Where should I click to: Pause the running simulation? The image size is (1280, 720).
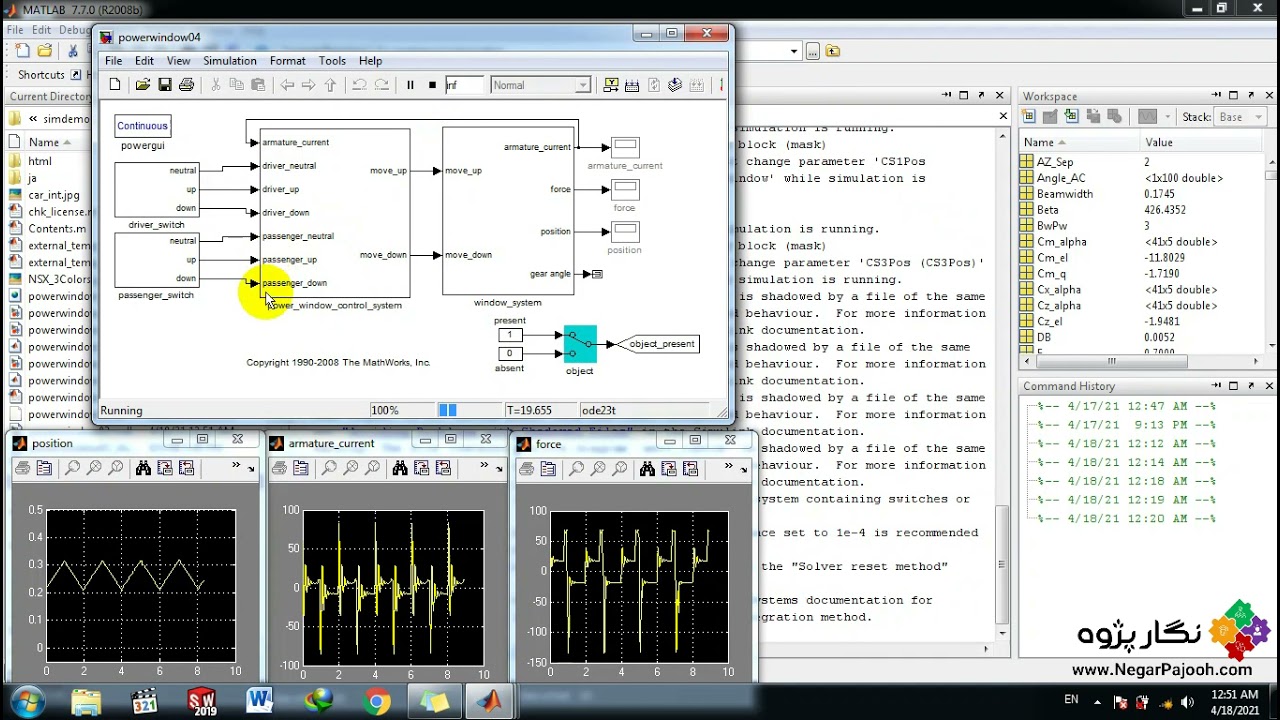pyautogui.click(x=410, y=85)
